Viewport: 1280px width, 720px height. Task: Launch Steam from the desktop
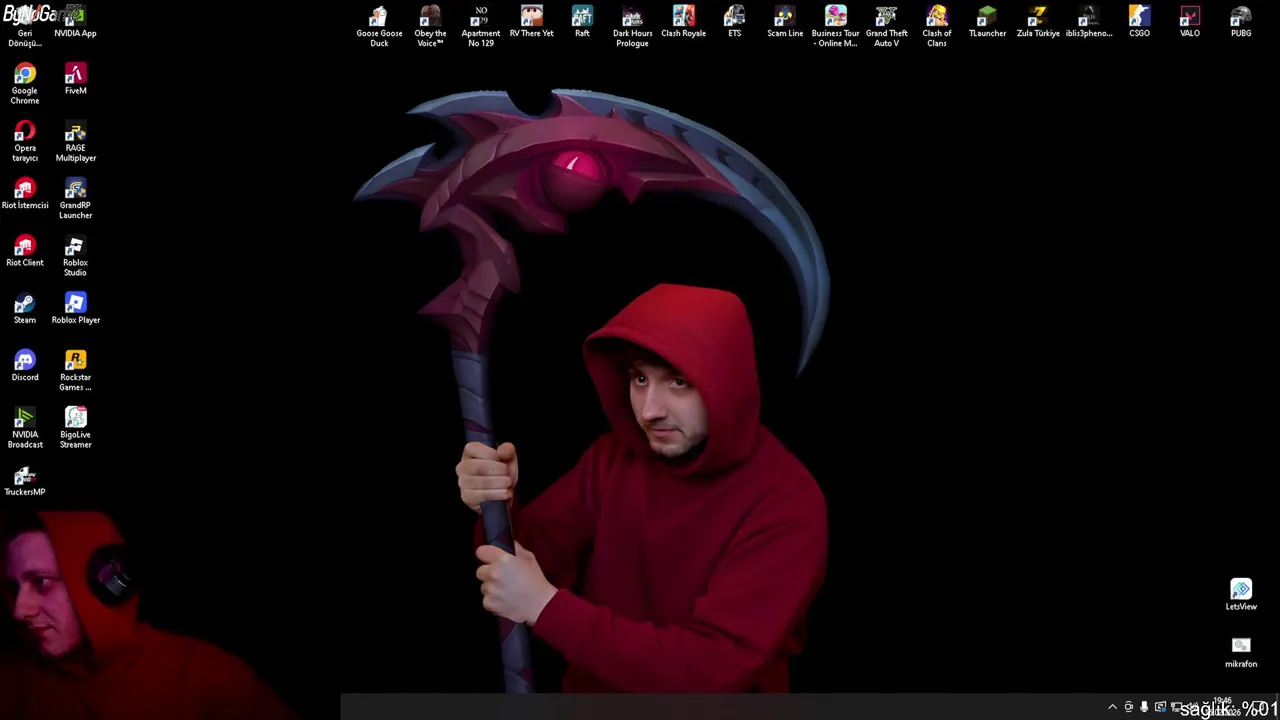click(25, 308)
